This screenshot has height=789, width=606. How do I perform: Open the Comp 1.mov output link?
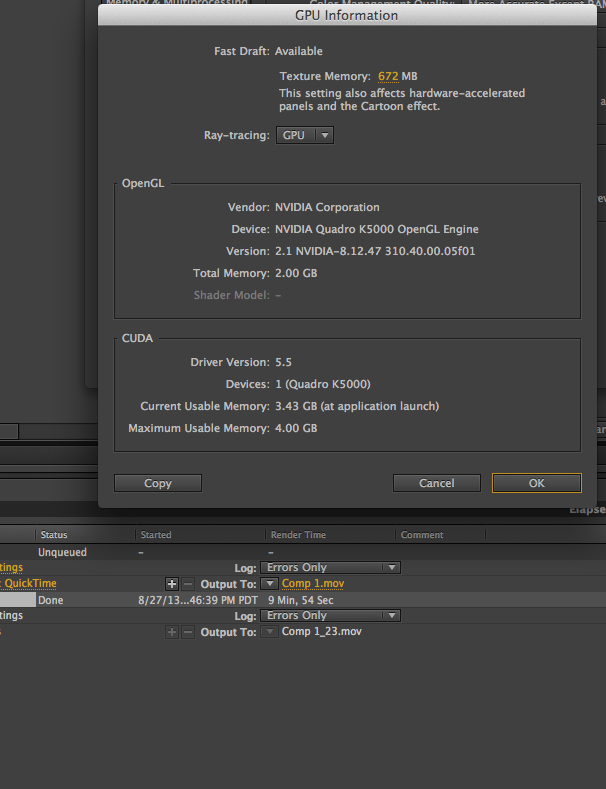pyautogui.click(x=313, y=584)
